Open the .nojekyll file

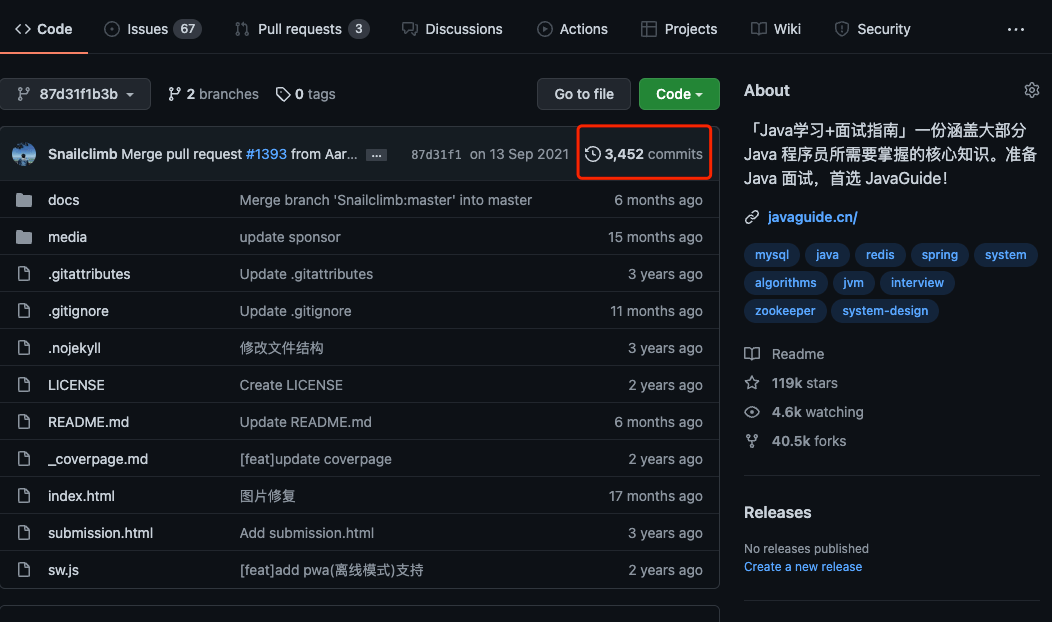tap(74, 348)
